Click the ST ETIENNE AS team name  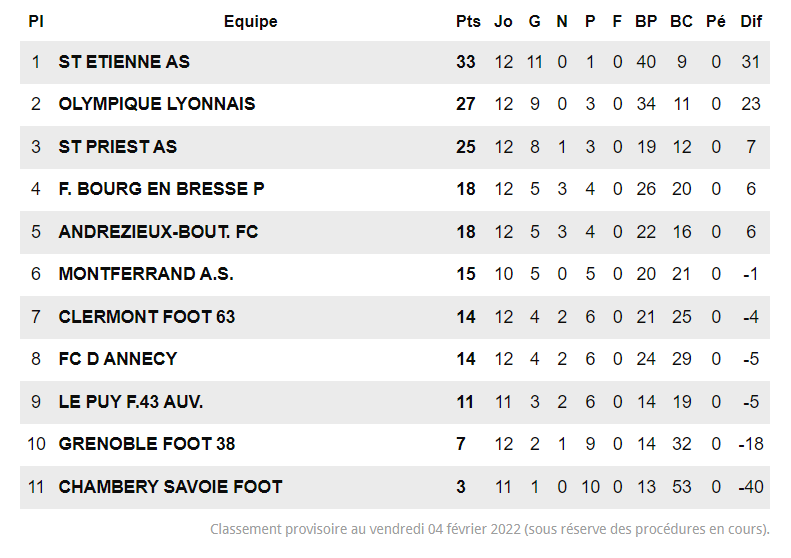(124, 62)
